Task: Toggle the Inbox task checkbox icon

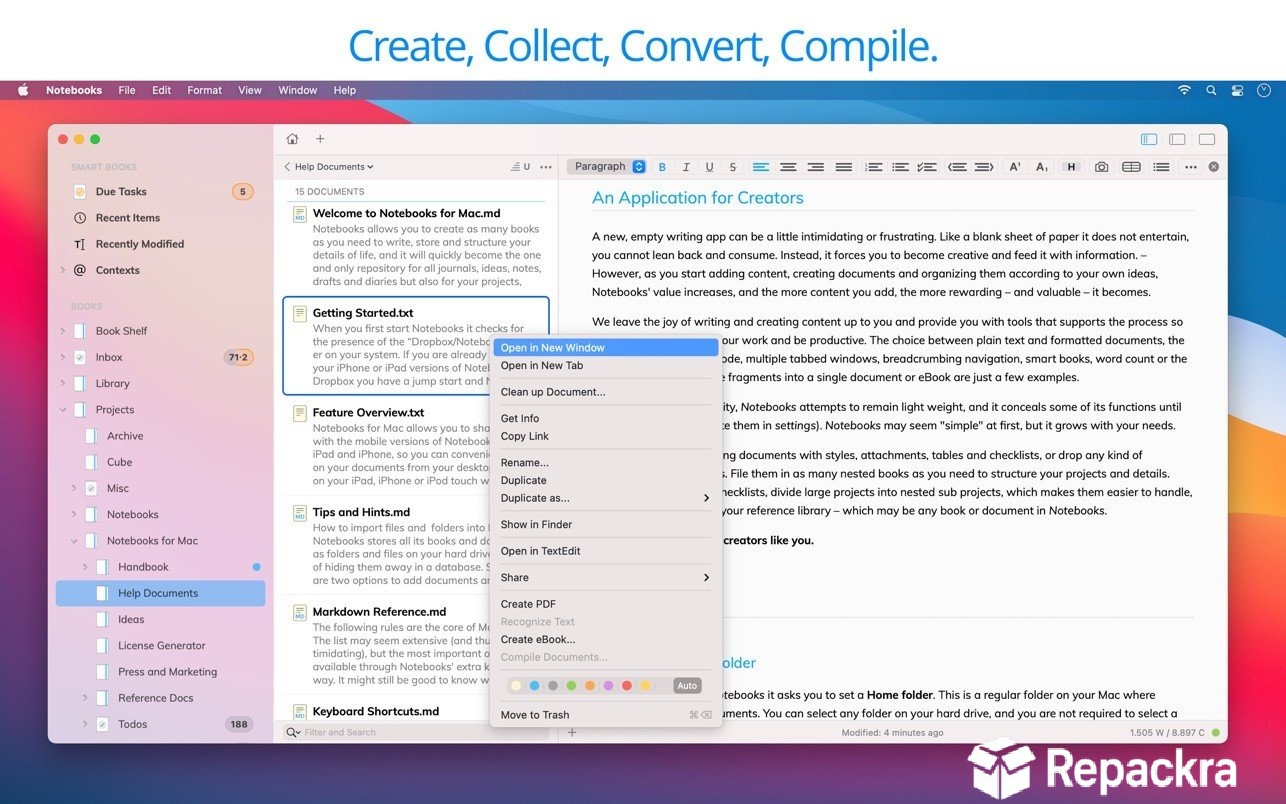Action: (80, 357)
